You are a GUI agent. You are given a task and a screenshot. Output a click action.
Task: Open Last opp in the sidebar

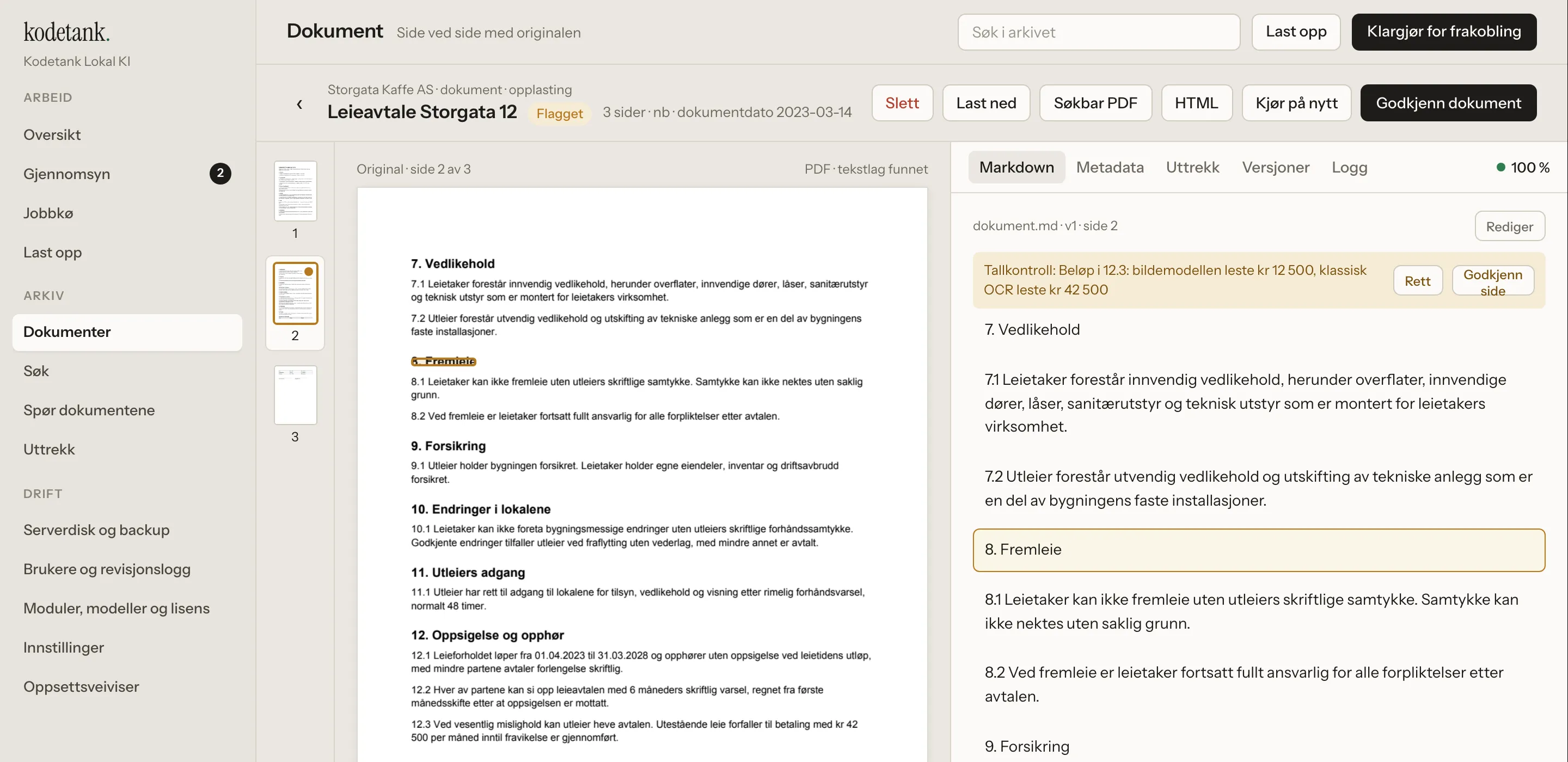tap(127, 252)
